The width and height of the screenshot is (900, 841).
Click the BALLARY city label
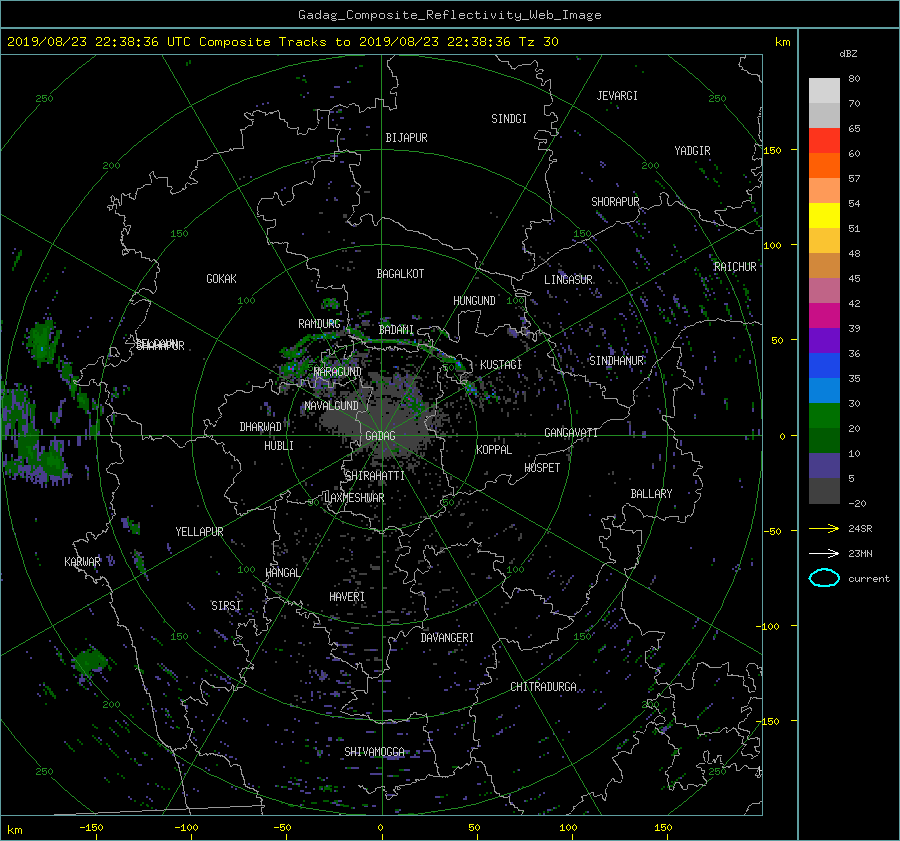pyautogui.click(x=651, y=494)
